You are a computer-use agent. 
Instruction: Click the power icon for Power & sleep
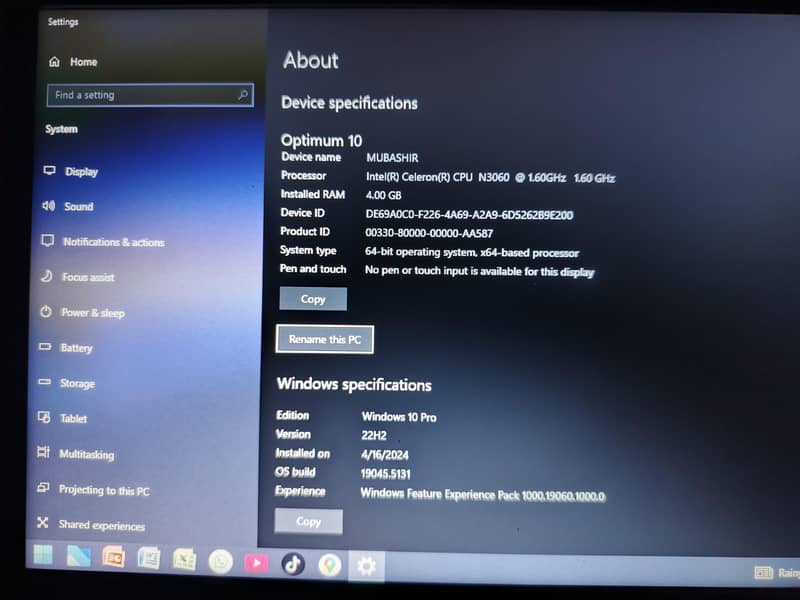click(x=46, y=311)
